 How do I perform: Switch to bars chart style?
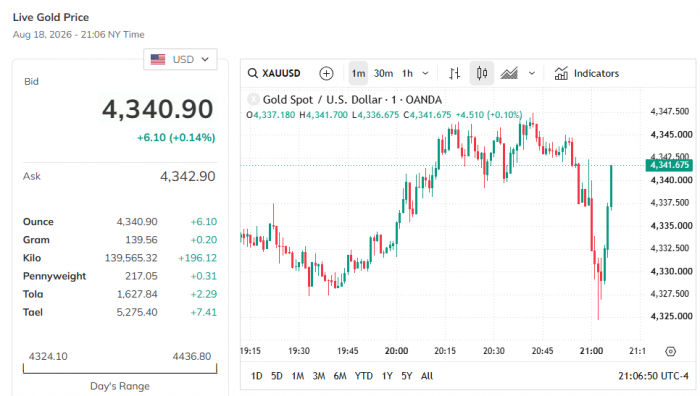454,73
